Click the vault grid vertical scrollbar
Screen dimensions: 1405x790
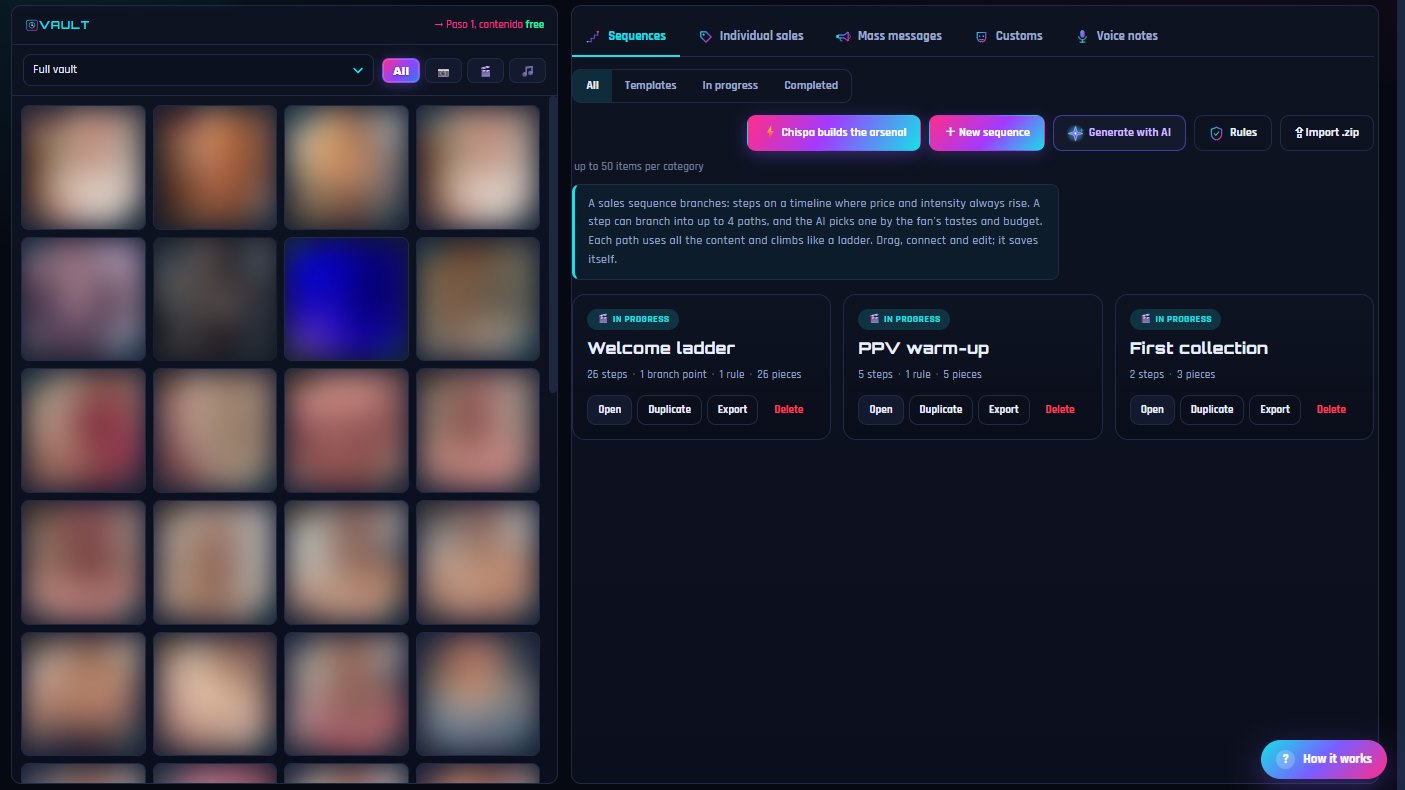pyautogui.click(x=552, y=245)
